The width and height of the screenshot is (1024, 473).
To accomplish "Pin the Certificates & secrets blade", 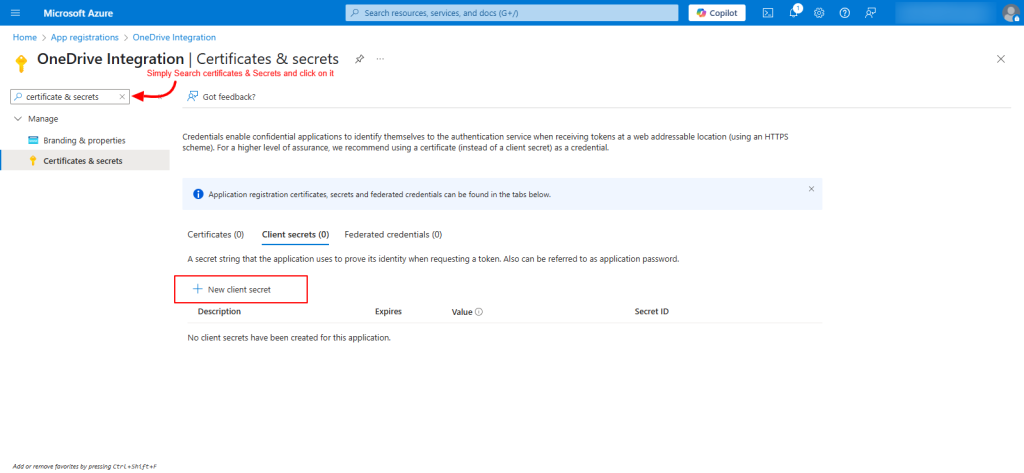I will [359, 59].
